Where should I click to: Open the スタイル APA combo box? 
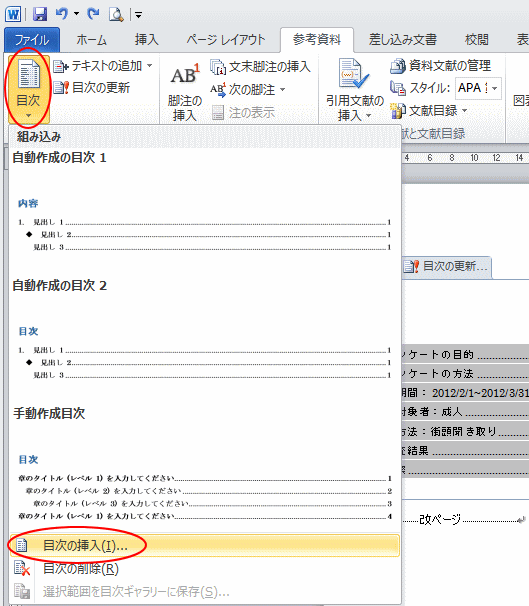point(478,88)
